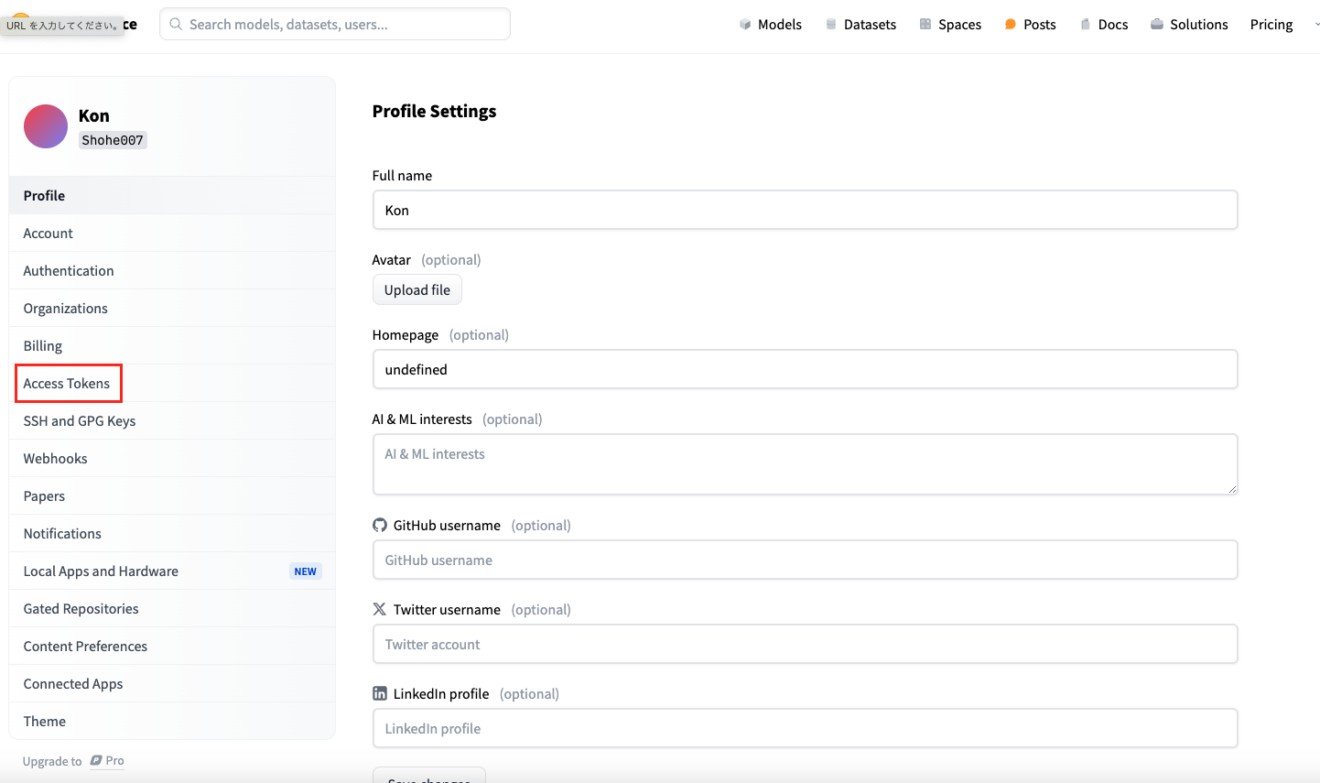Open the Theme settings page
The height and width of the screenshot is (783, 1320).
click(44, 721)
